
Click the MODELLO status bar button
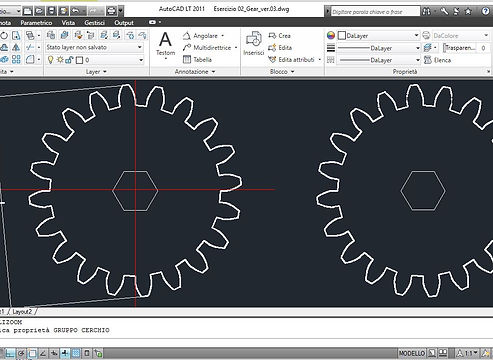412,353
